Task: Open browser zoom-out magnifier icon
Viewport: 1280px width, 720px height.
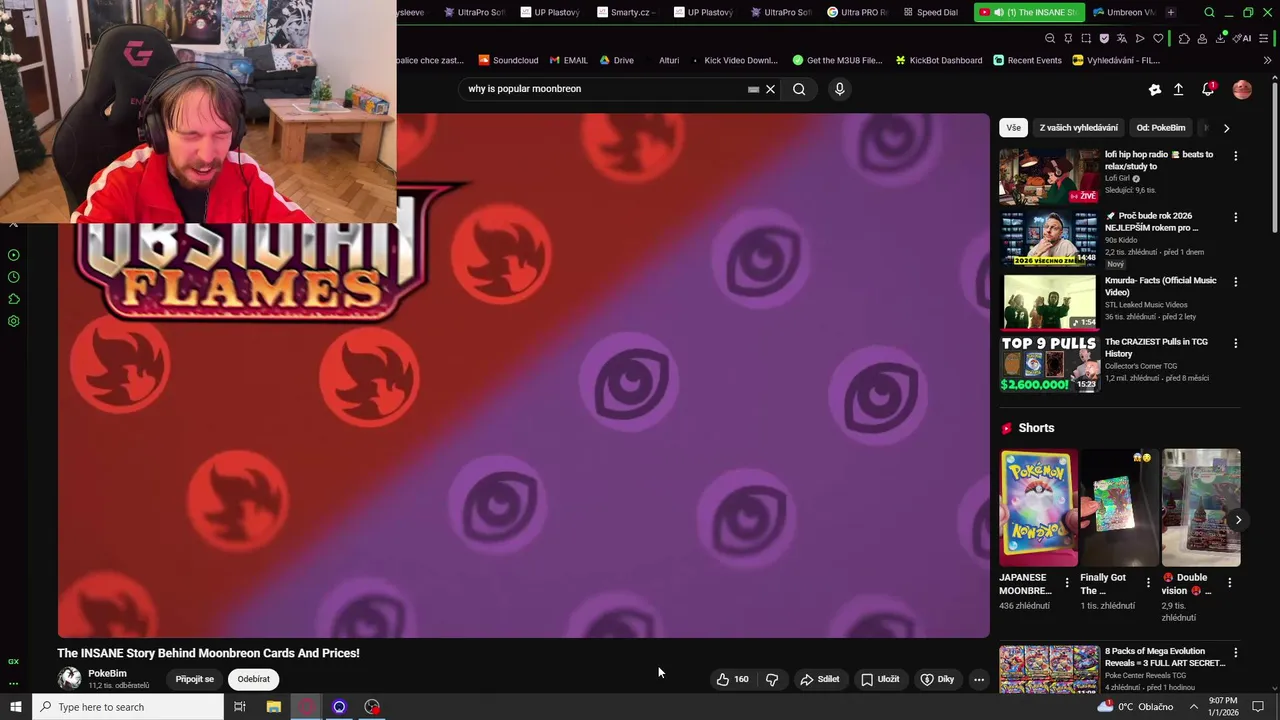Action: (x=1050, y=38)
